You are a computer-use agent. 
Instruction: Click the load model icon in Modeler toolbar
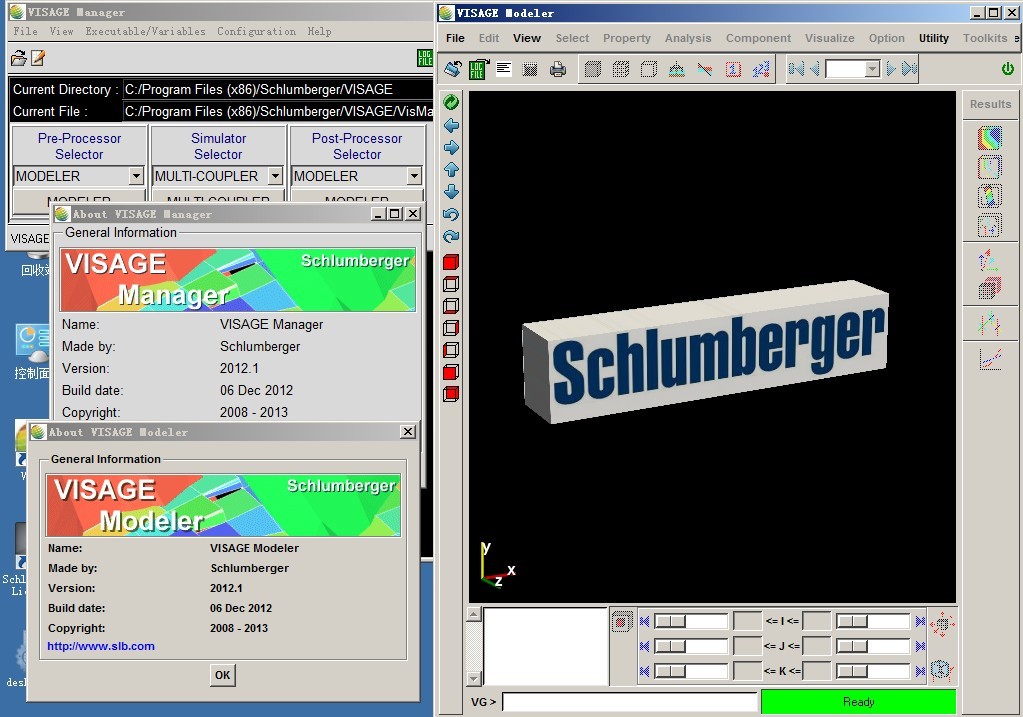click(453, 69)
